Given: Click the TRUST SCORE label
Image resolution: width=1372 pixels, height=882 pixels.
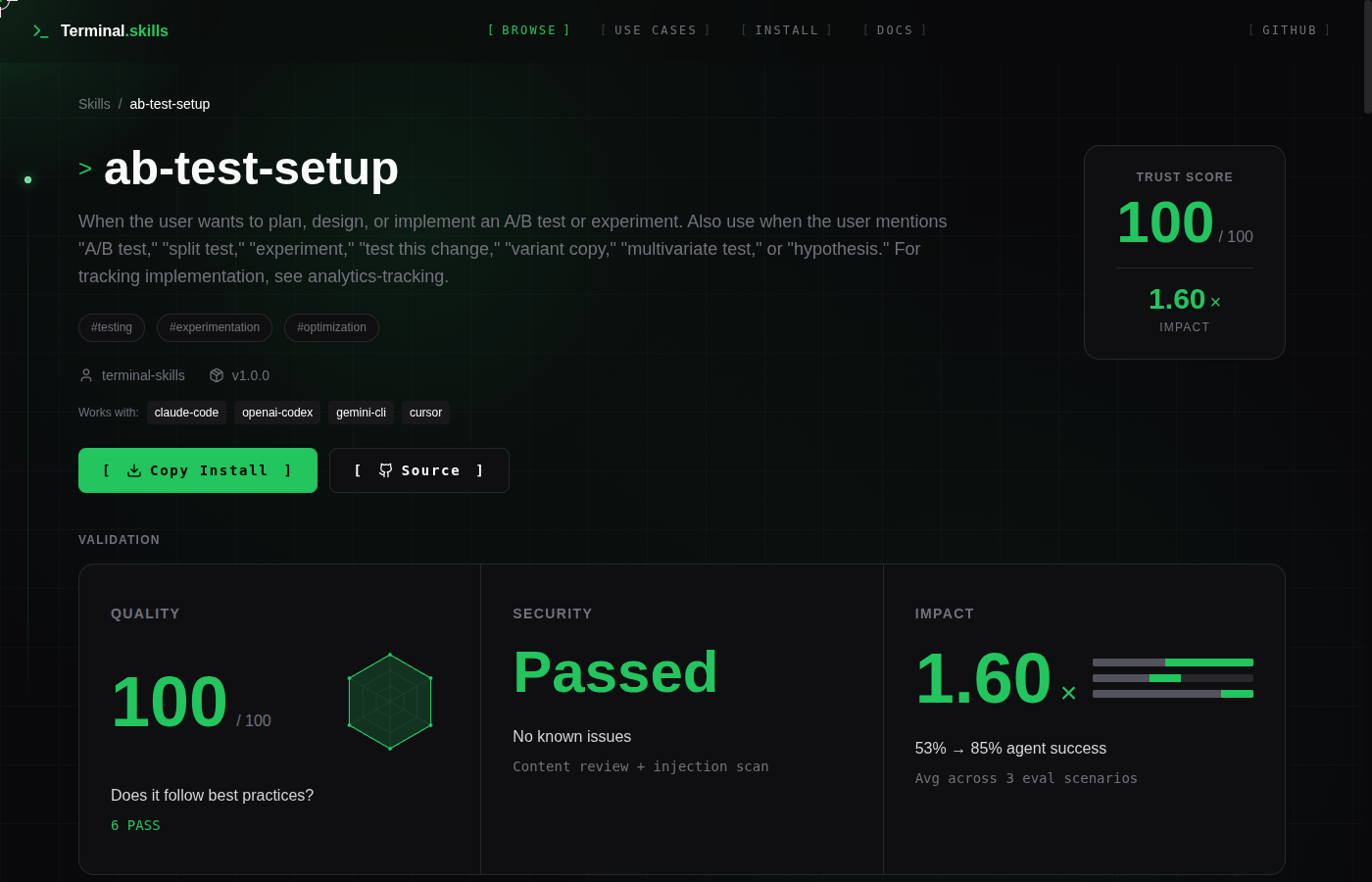Looking at the screenshot, I should 1185,177.
